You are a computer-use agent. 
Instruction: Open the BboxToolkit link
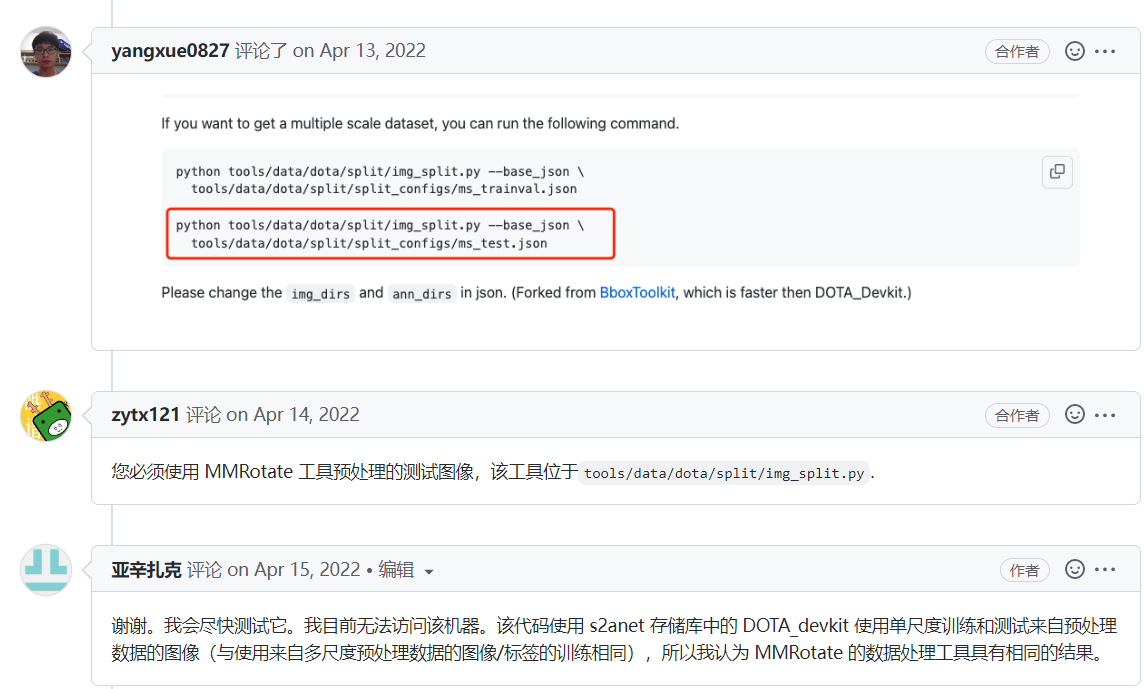pos(637,293)
